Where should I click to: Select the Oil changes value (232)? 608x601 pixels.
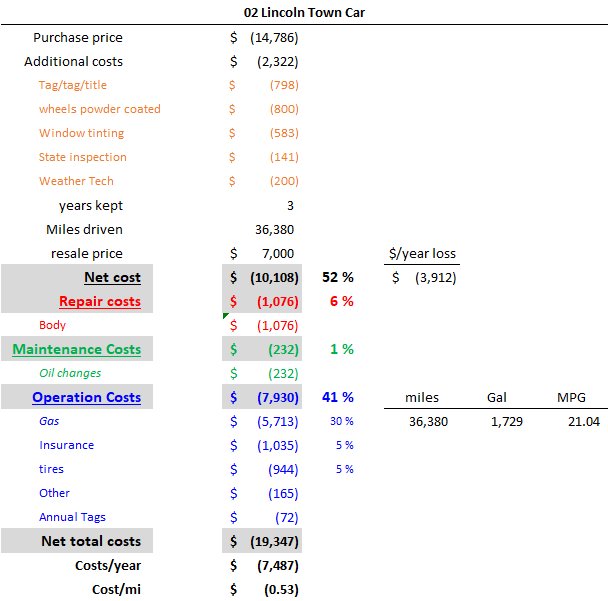point(283,373)
